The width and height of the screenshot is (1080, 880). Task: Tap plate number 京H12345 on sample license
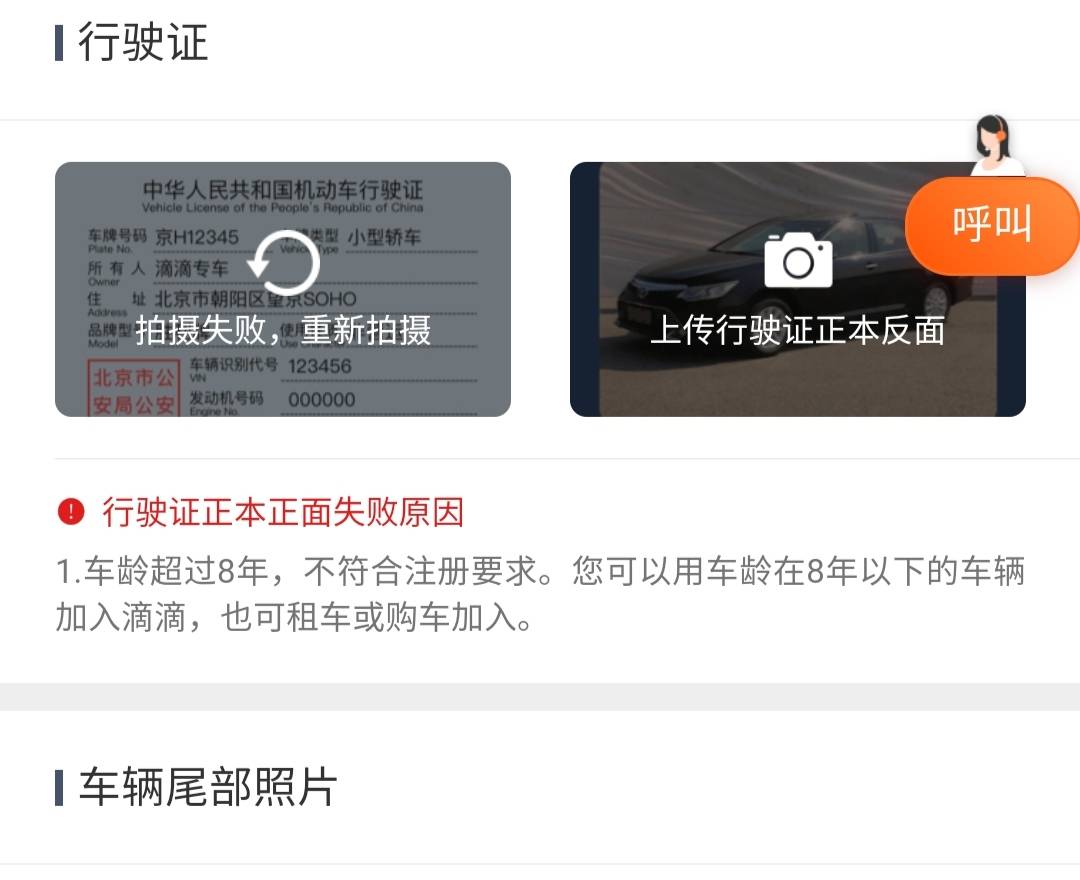197,238
